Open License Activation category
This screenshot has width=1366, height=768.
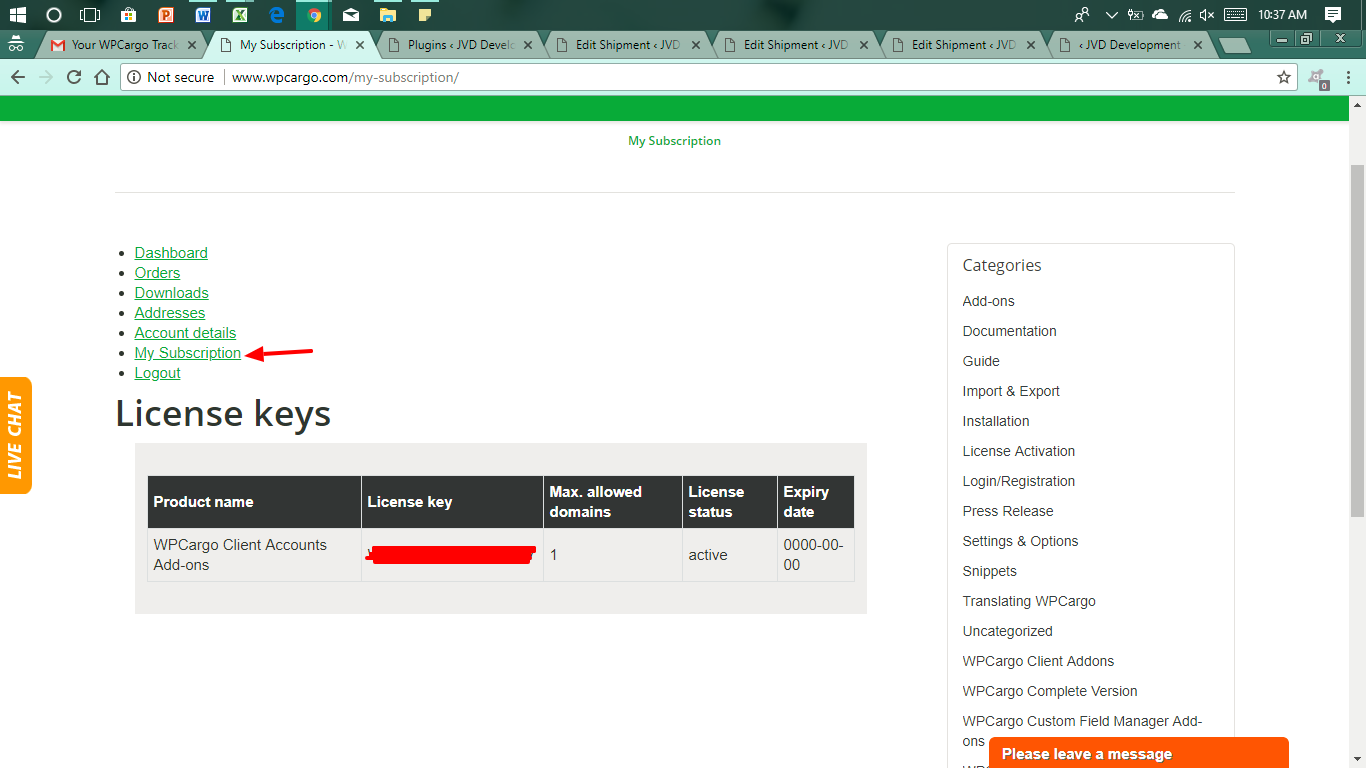coord(1019,451)
